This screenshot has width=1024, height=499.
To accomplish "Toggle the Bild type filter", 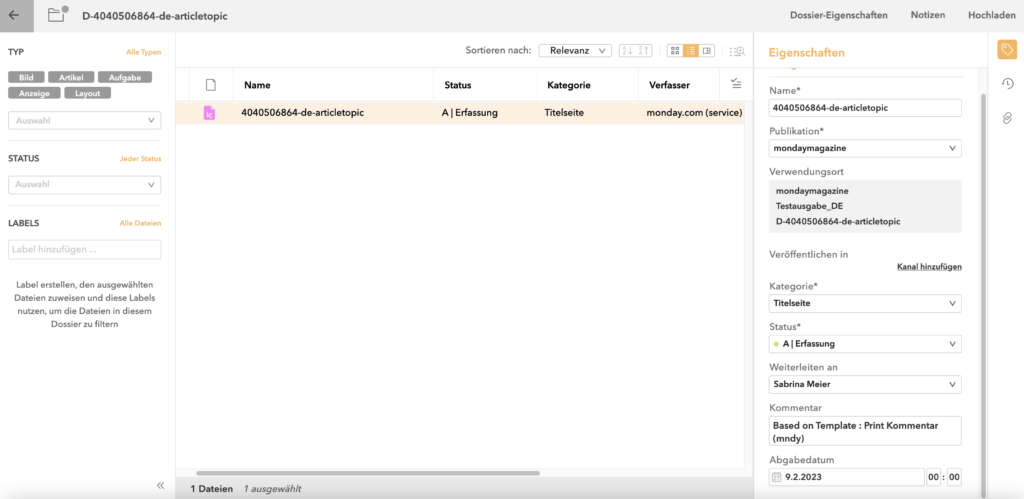I will (26, 77).
